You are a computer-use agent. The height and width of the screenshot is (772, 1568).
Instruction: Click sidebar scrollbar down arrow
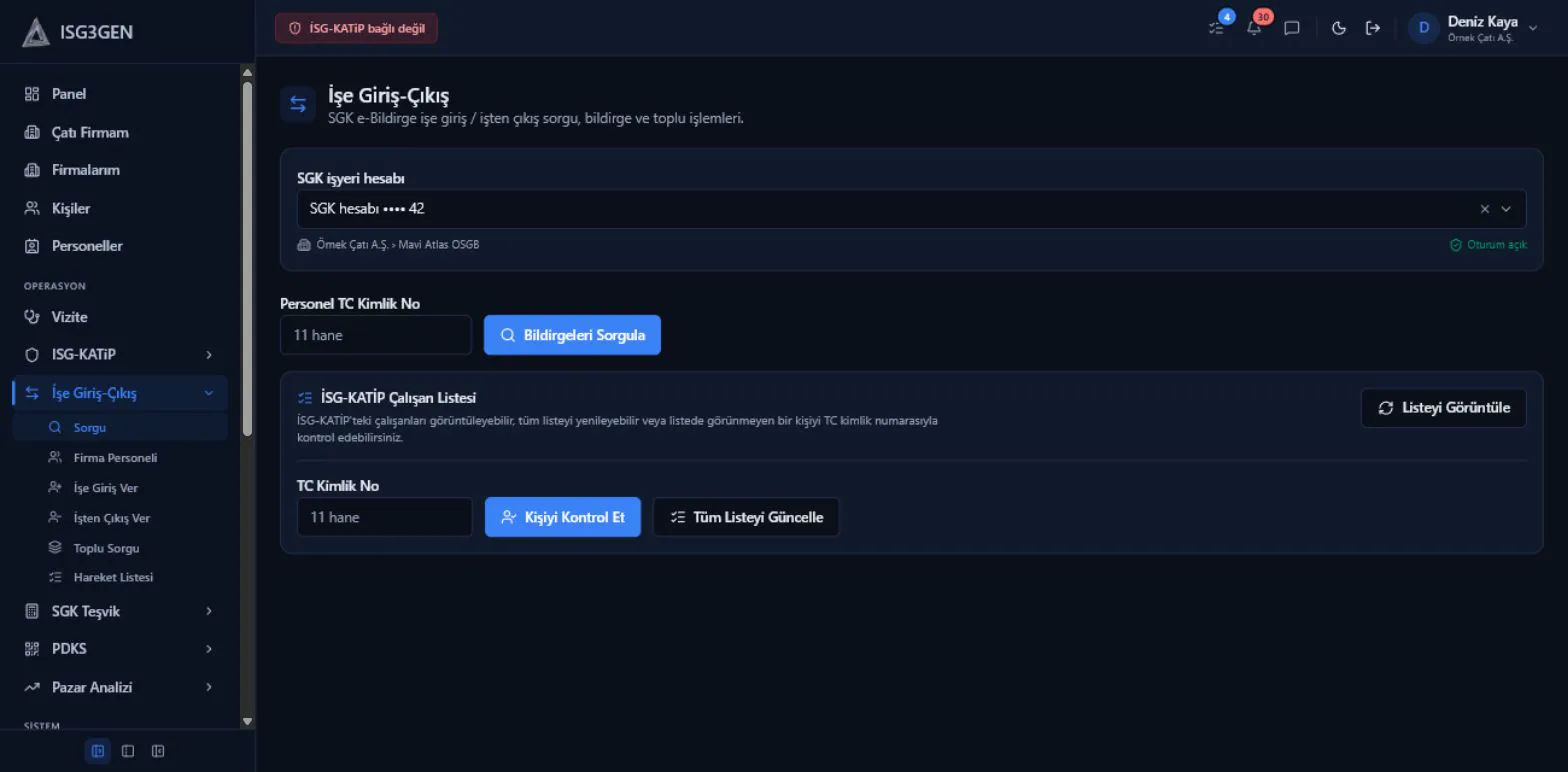tap(247, 721)
